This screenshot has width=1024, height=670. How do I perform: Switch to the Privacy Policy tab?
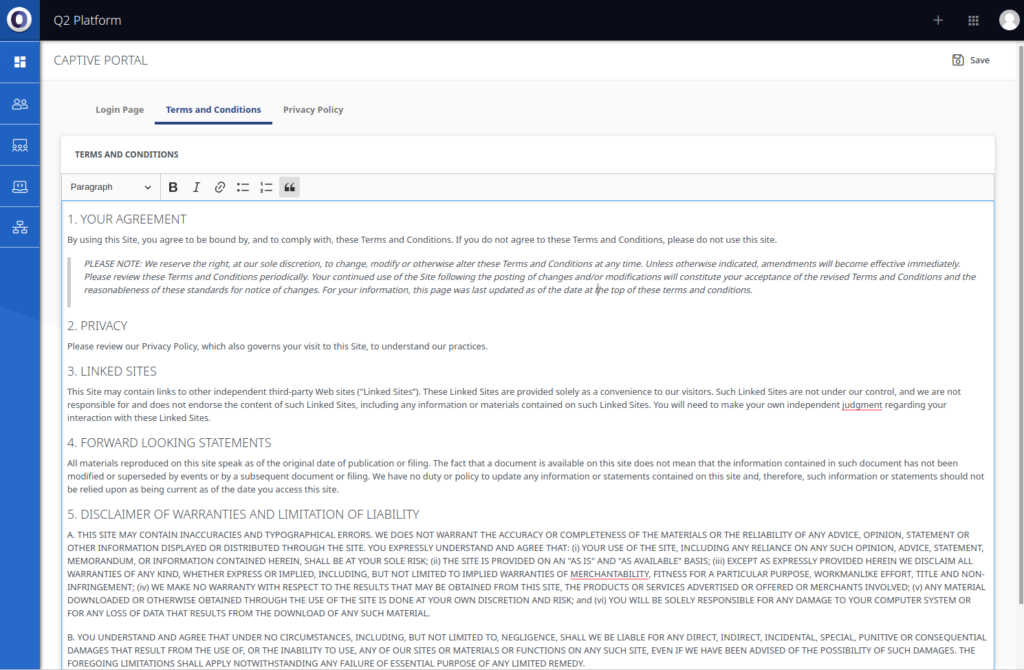(313, 110)
